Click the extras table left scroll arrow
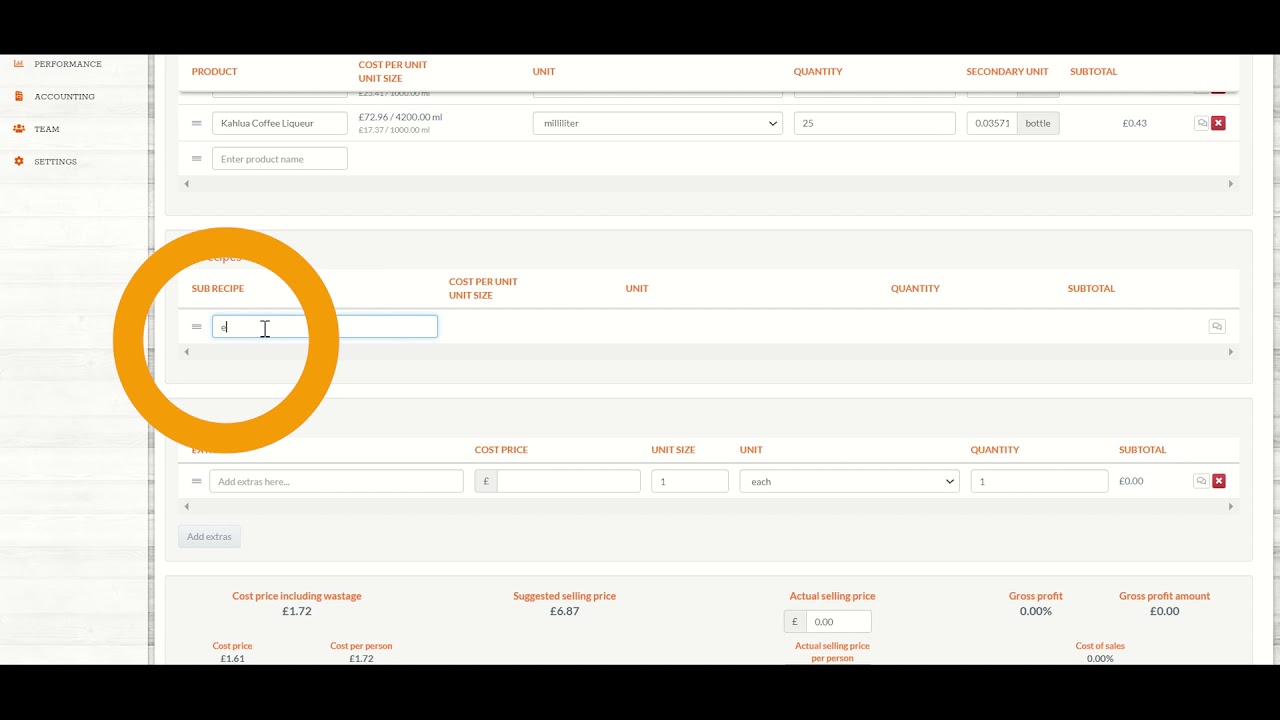The image size is (1280, 720). 186,507
